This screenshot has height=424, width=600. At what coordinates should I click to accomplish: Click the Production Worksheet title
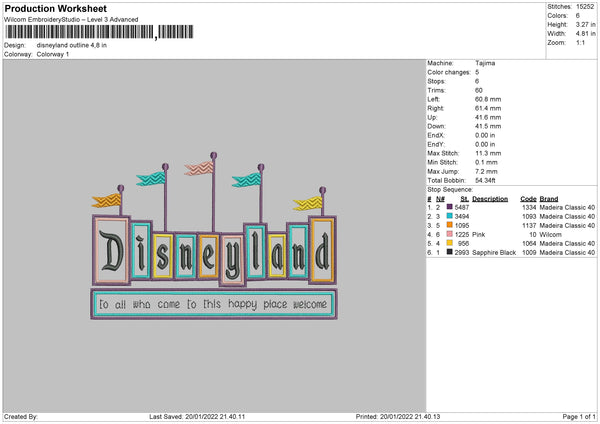pos(44,7)
